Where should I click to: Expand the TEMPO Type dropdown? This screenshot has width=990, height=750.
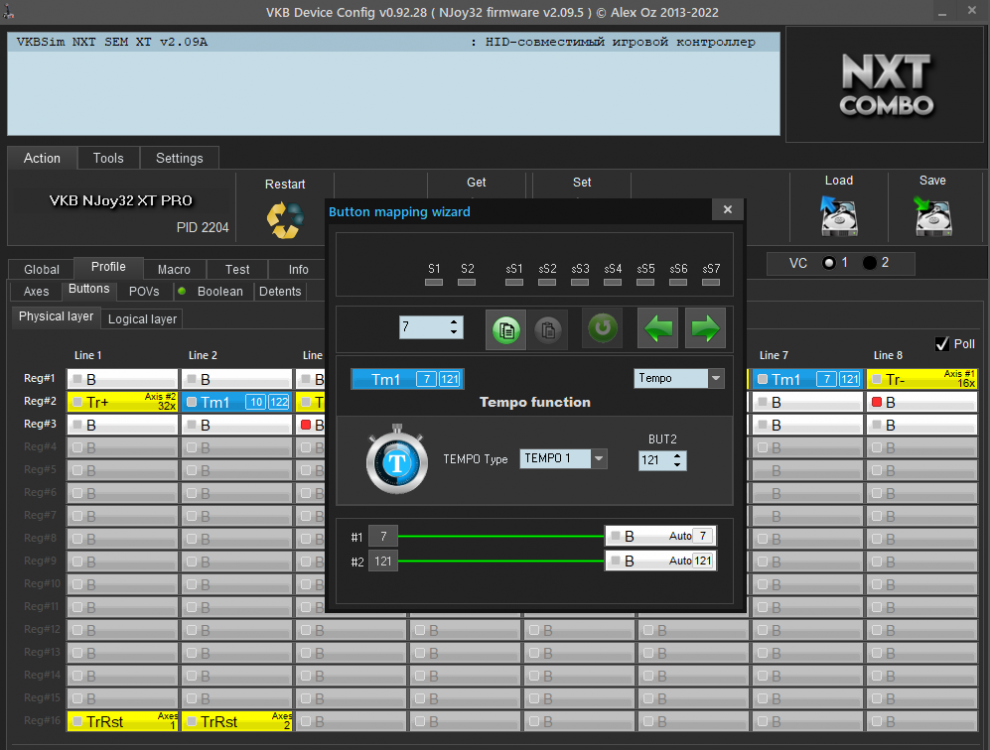(x=599, y=459)
